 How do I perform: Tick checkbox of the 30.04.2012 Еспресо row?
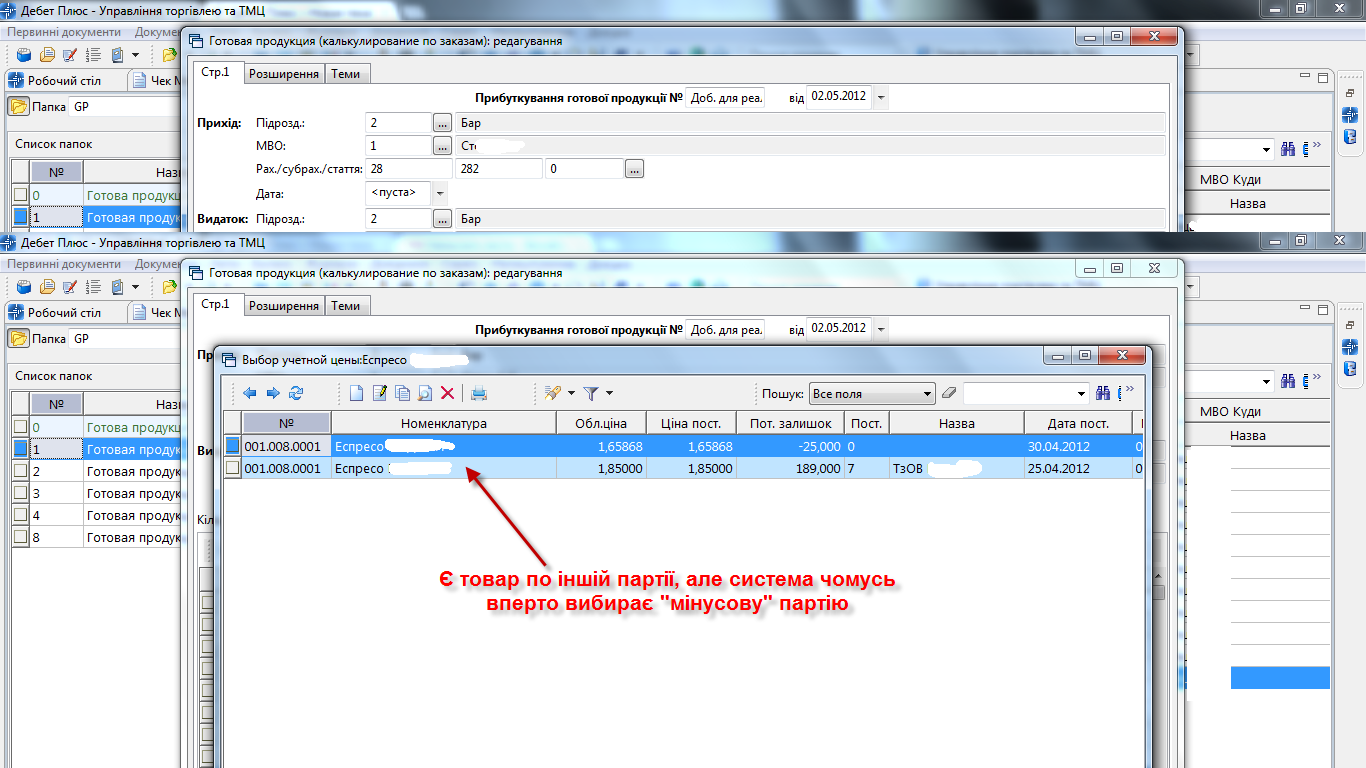(232, 446)
